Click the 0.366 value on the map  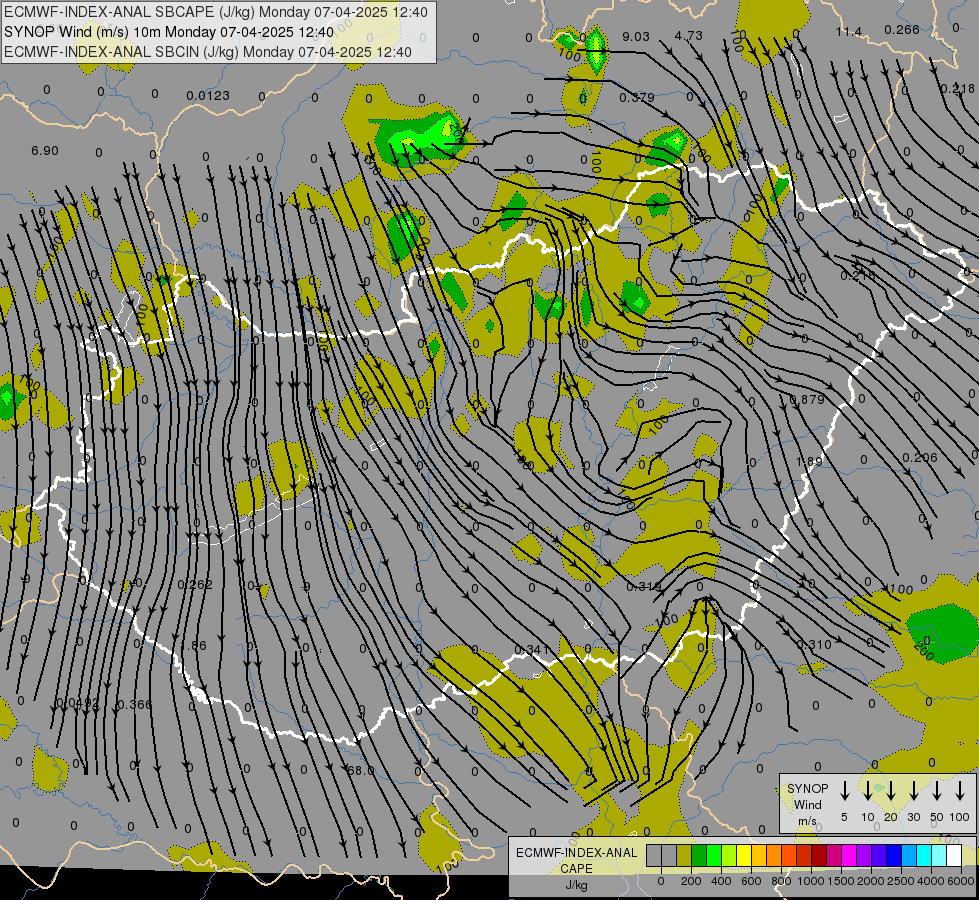[134, 705]
